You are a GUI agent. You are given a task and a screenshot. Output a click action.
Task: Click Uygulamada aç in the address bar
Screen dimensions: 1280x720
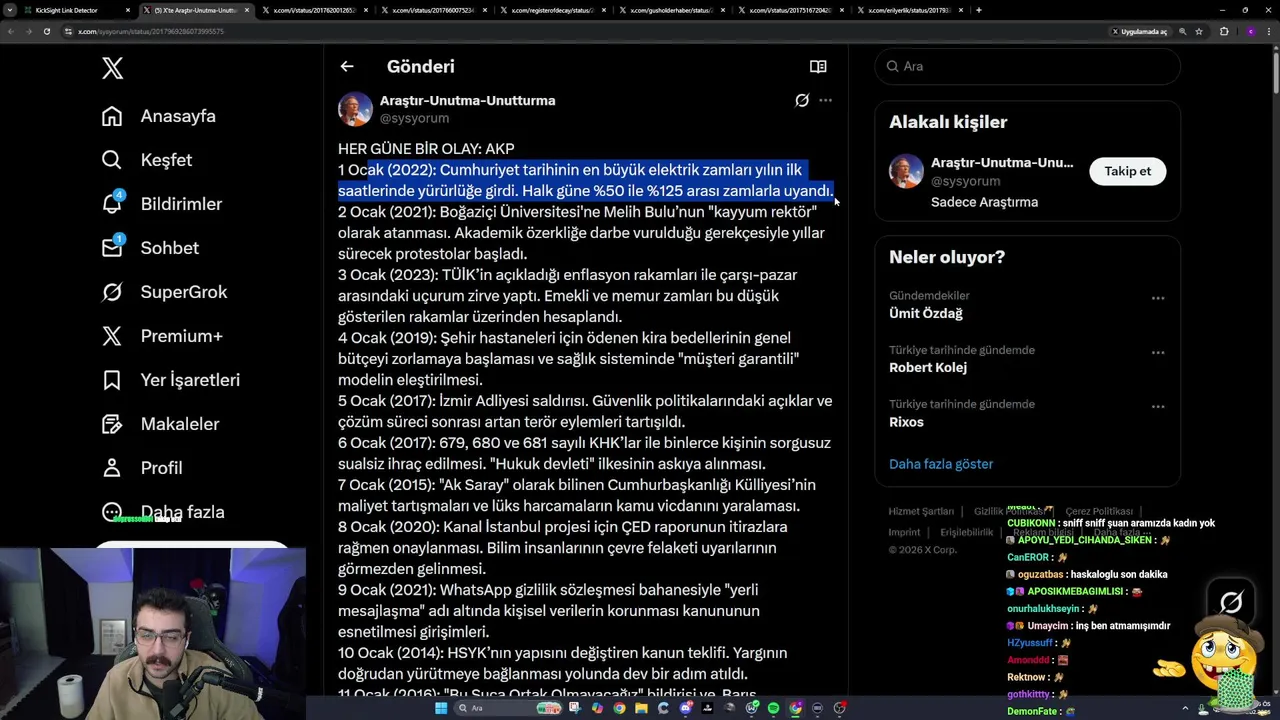click(x=1139, y=31)
